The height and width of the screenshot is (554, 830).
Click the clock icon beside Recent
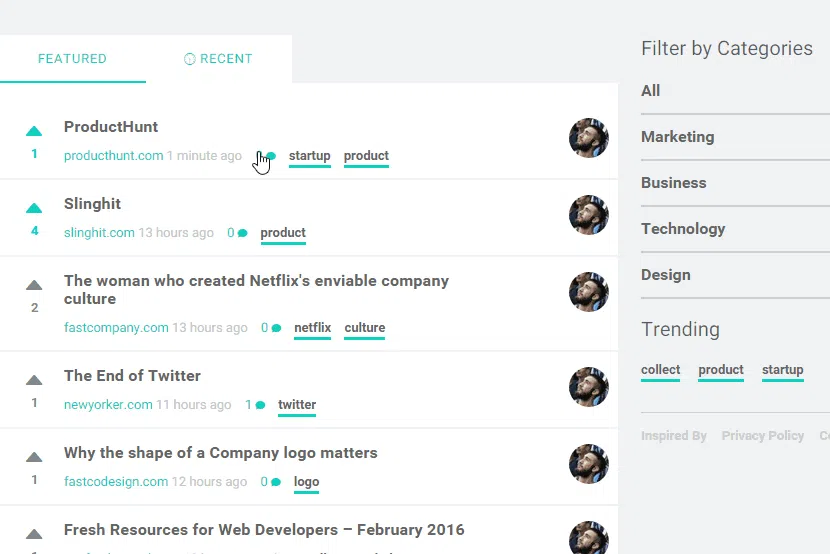coord(190,59)
